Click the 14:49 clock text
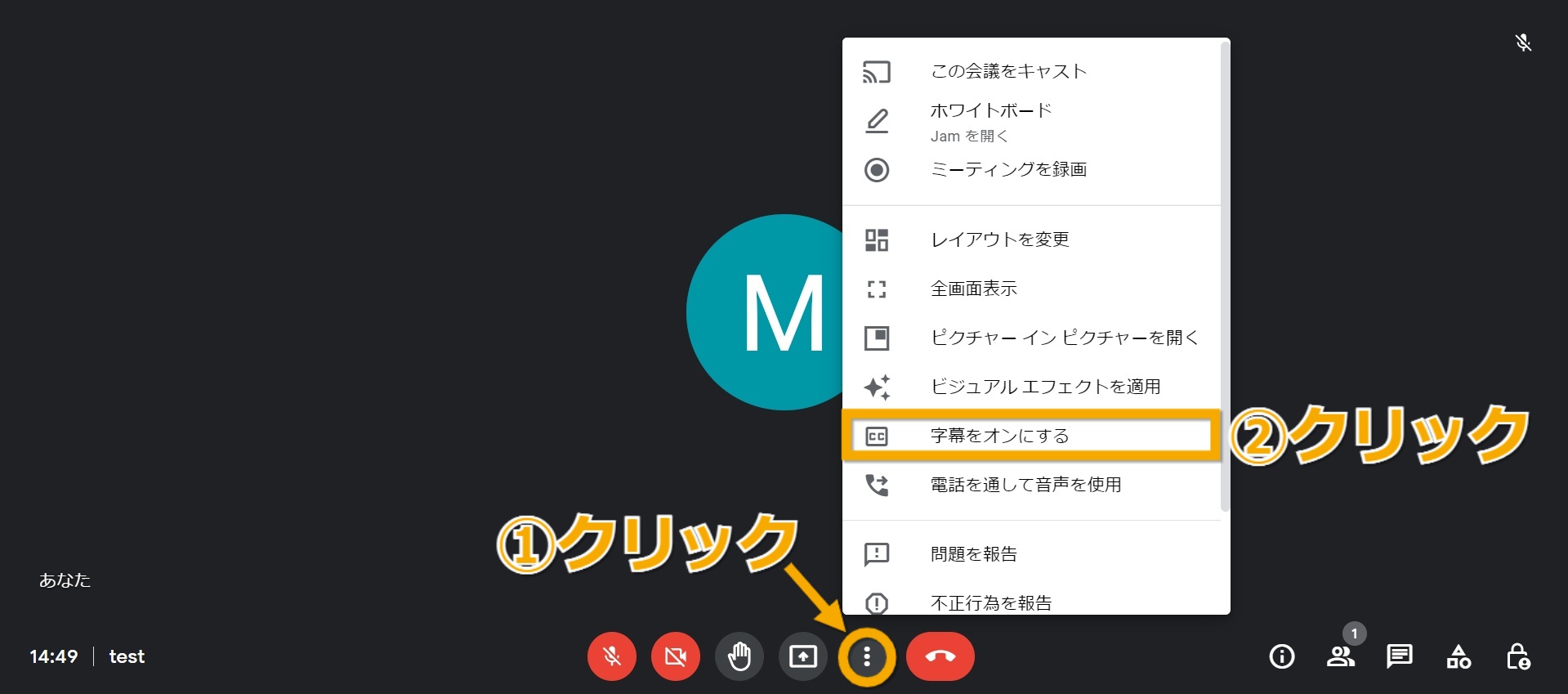Image resolution: width=1568 pixels, height=694 pixels. [54, 656]
